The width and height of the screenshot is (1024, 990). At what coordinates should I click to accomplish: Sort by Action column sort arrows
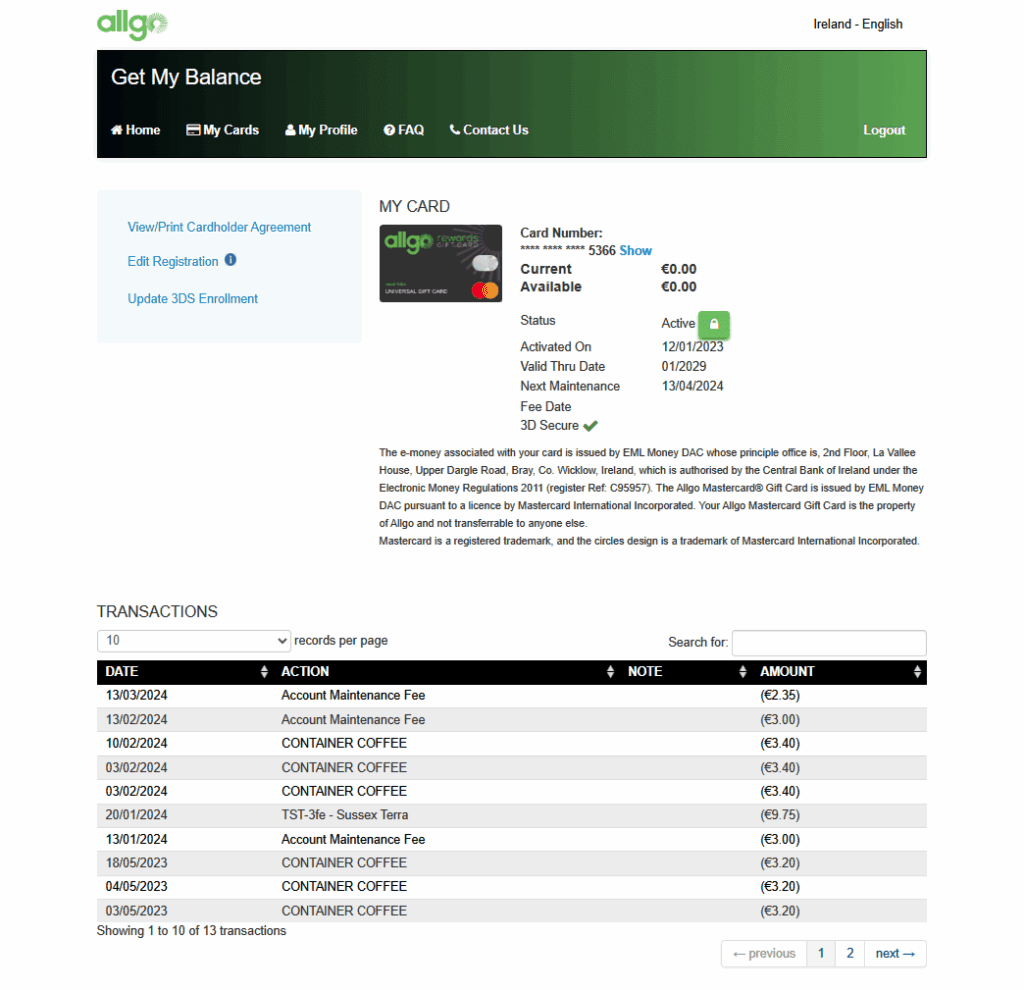click(x=611, y=672)
